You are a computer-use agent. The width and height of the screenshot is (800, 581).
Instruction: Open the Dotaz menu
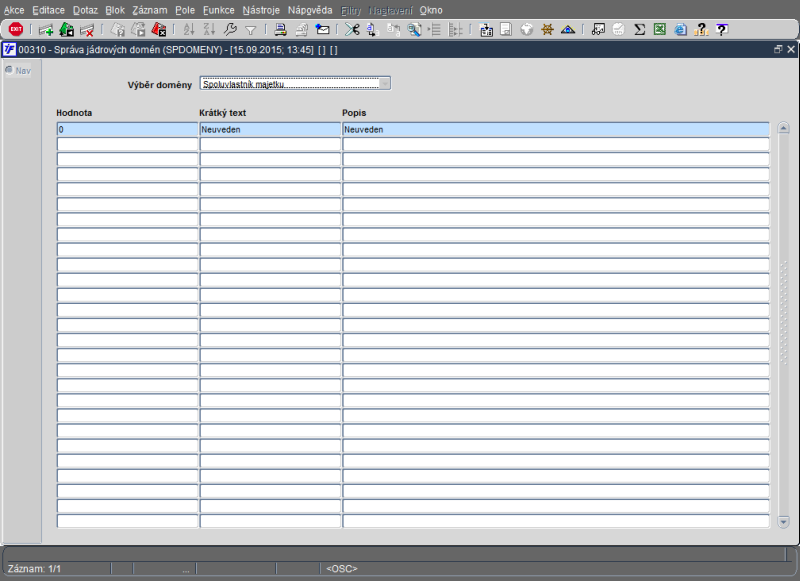coord(85,10)
